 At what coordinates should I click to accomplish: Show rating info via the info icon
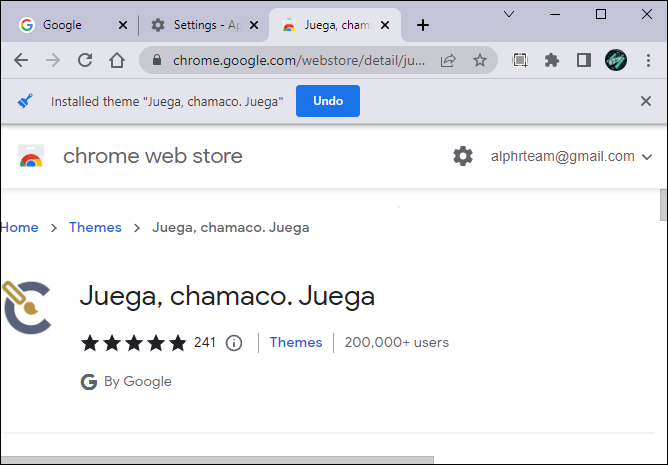point(234,343)
